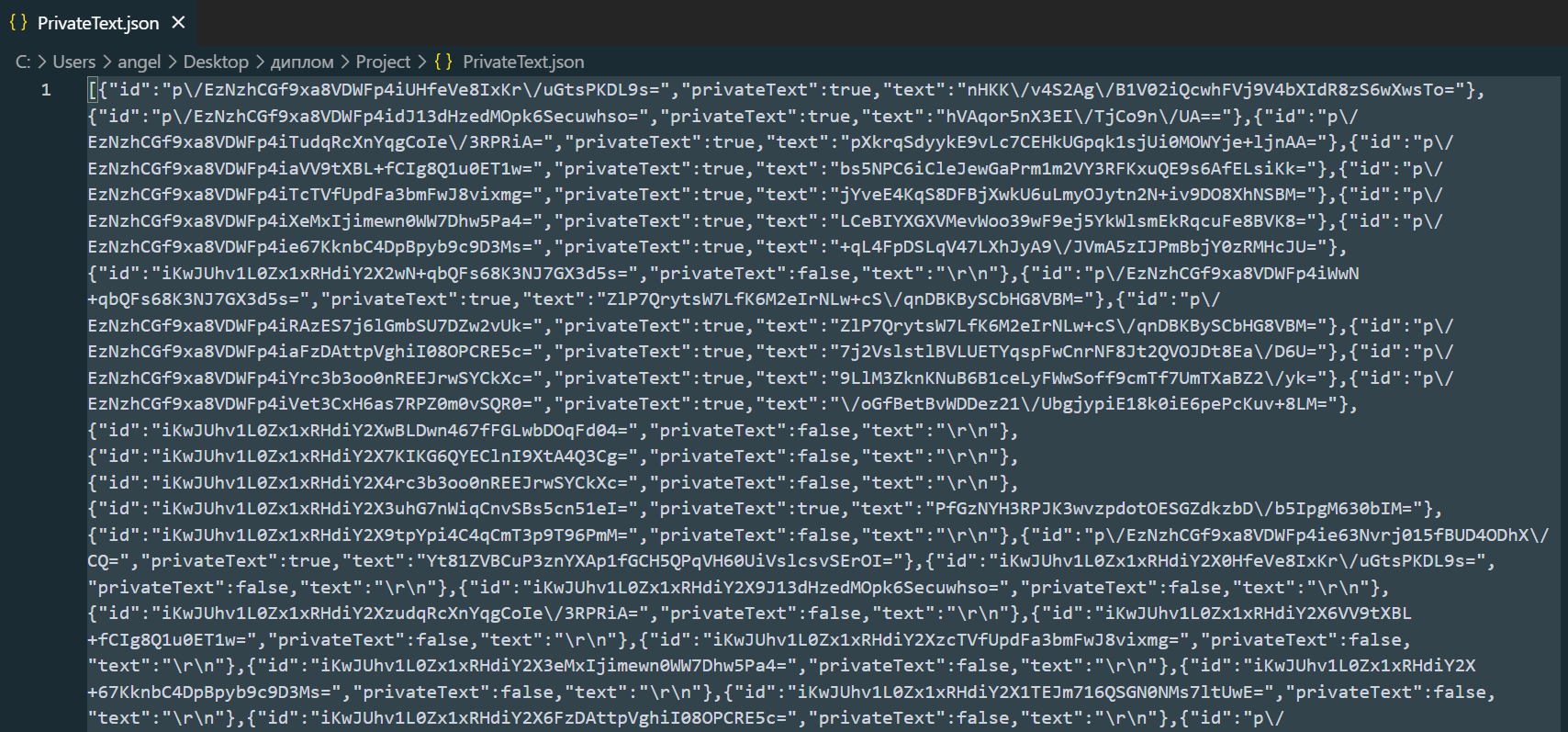This screenshot has height=732, width=1568.
Task: Open the C: breadcrumb segment
Action: [x=23, y=62]
